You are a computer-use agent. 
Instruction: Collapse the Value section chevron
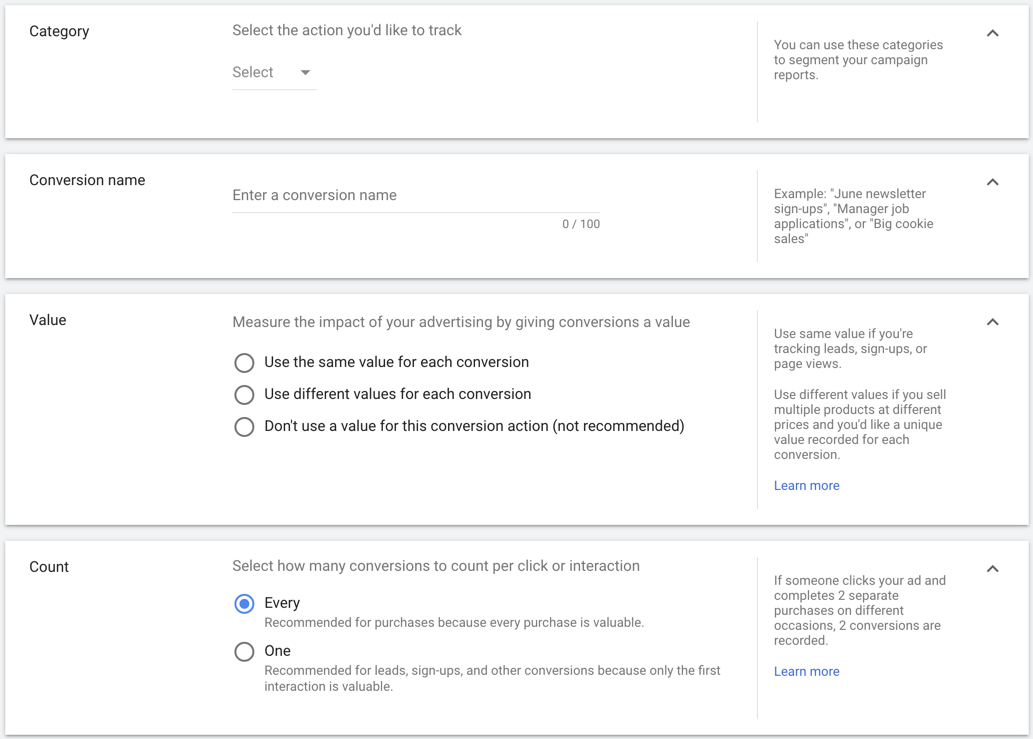tap(992, 322)
